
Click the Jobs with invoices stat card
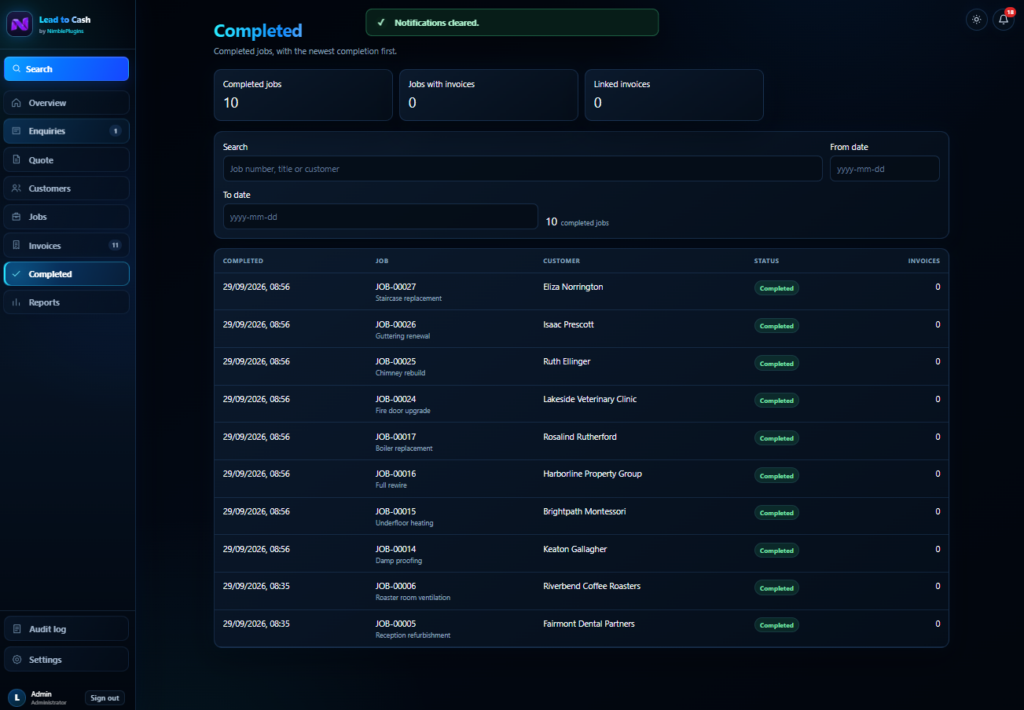(x=488, y=95)
